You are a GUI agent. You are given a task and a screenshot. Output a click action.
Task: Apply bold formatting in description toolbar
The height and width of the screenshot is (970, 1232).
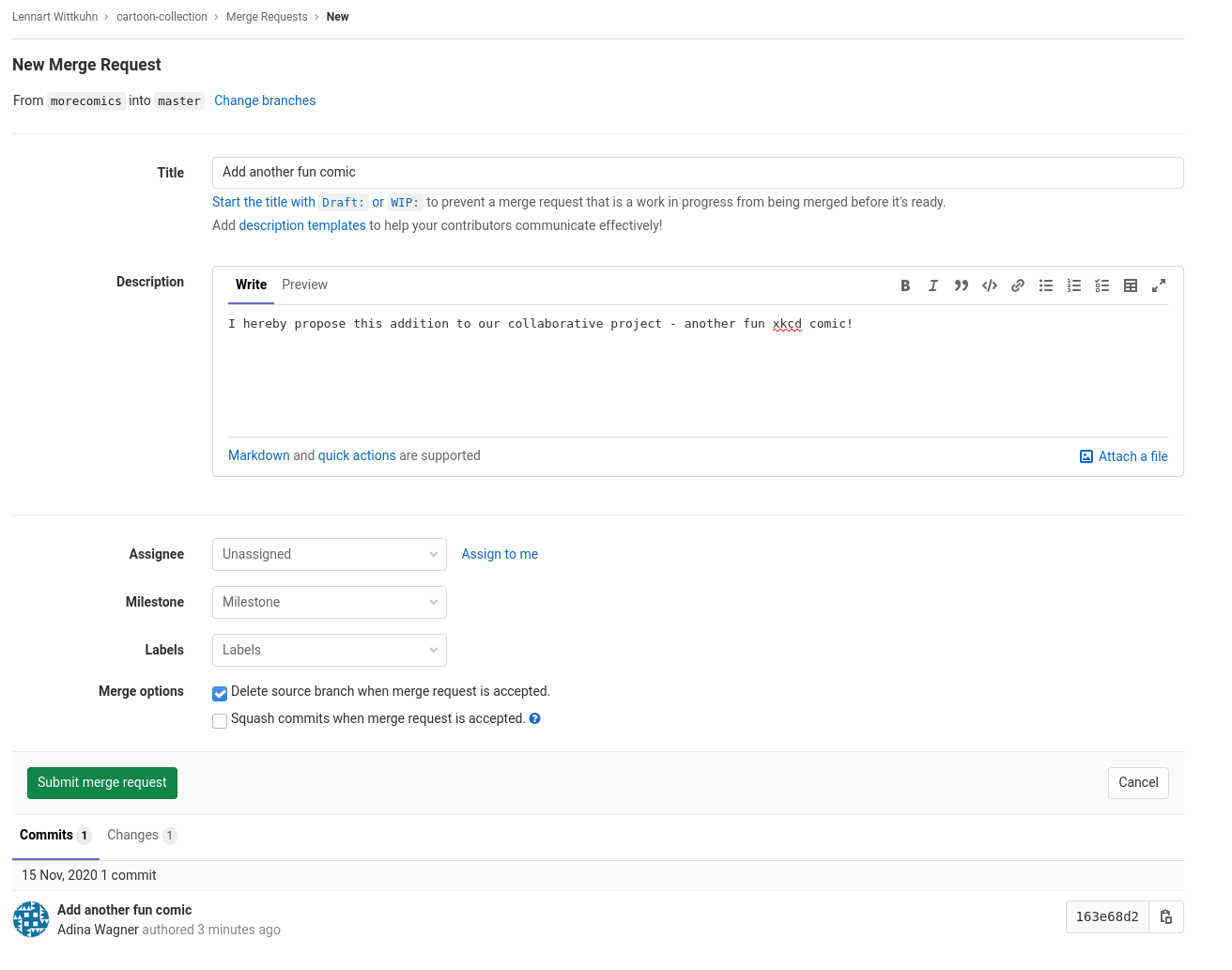pyautogui.click(x=905, y=285)
